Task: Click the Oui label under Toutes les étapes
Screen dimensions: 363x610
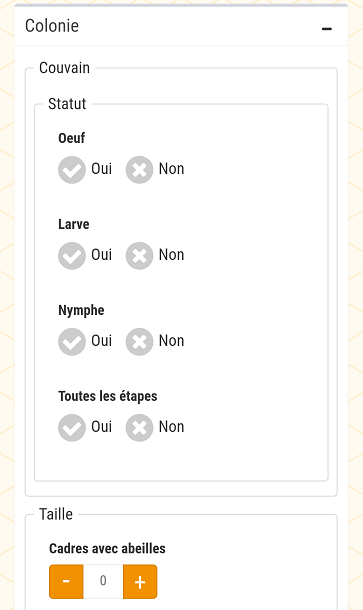Action: click(x=102, y=427)
